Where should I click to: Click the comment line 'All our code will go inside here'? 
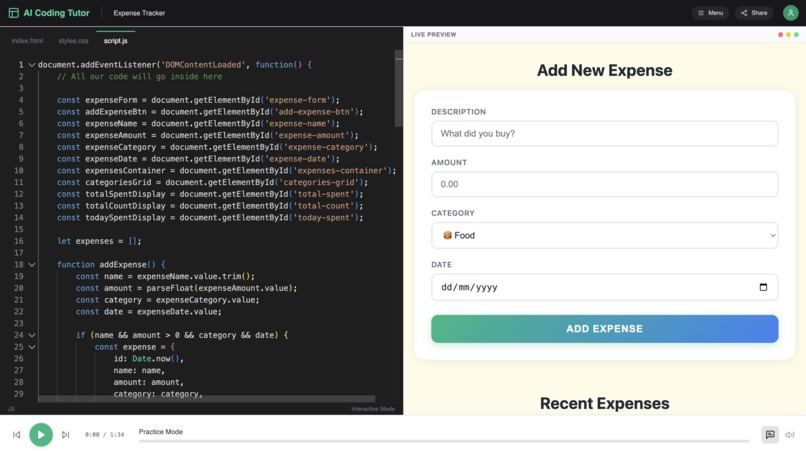139,77
